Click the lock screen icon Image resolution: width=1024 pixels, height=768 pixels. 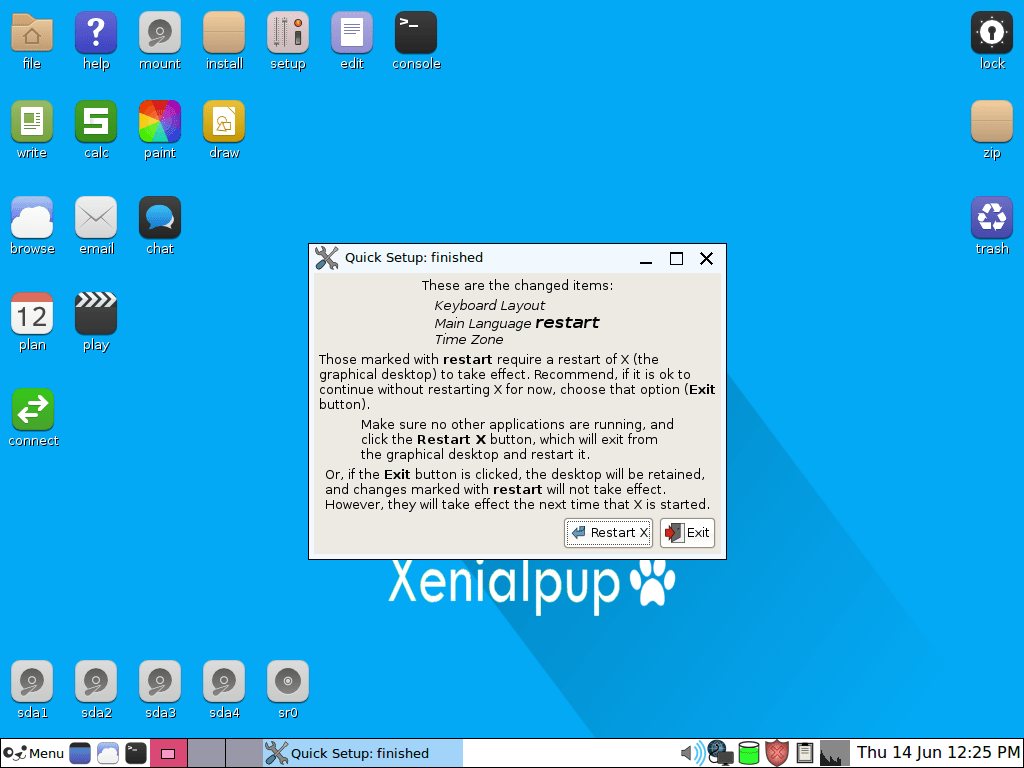point(991,33)
